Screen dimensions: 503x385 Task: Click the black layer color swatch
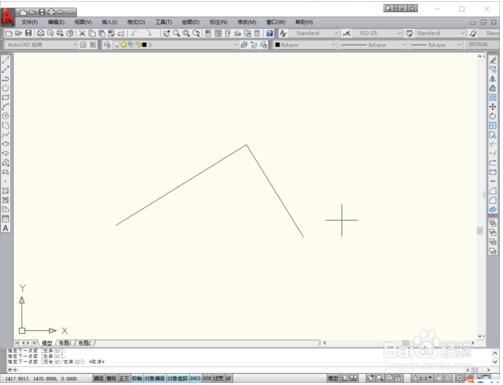click(144, 45)
